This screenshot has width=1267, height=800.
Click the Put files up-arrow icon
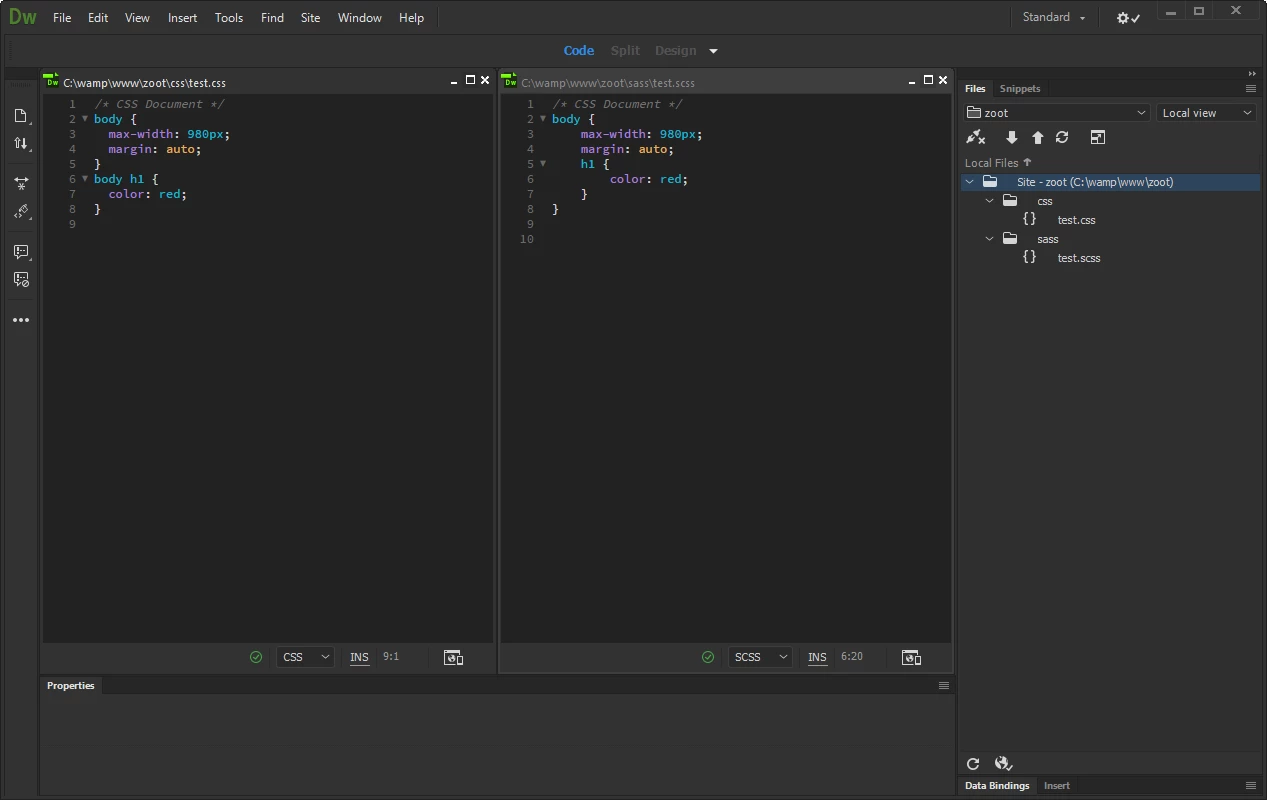pyautogui.click(x=1037, y=137)
